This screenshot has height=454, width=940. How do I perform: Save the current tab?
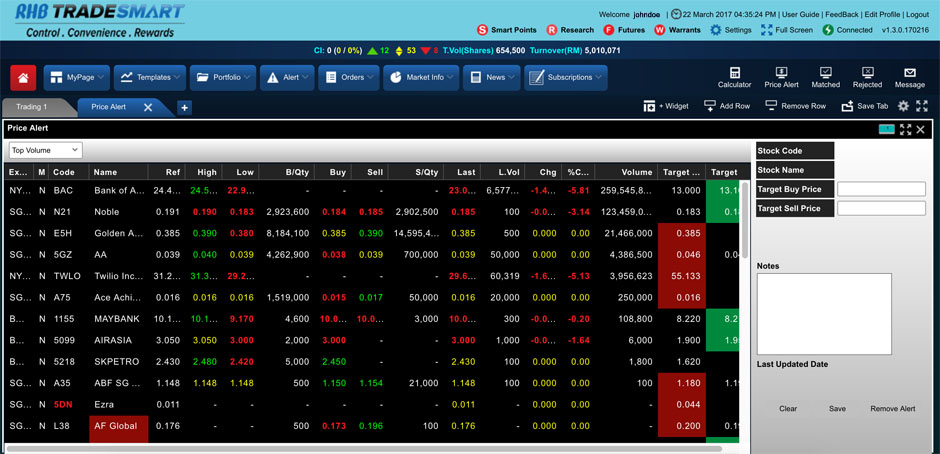pyautogui.click(x=865, y=106)
